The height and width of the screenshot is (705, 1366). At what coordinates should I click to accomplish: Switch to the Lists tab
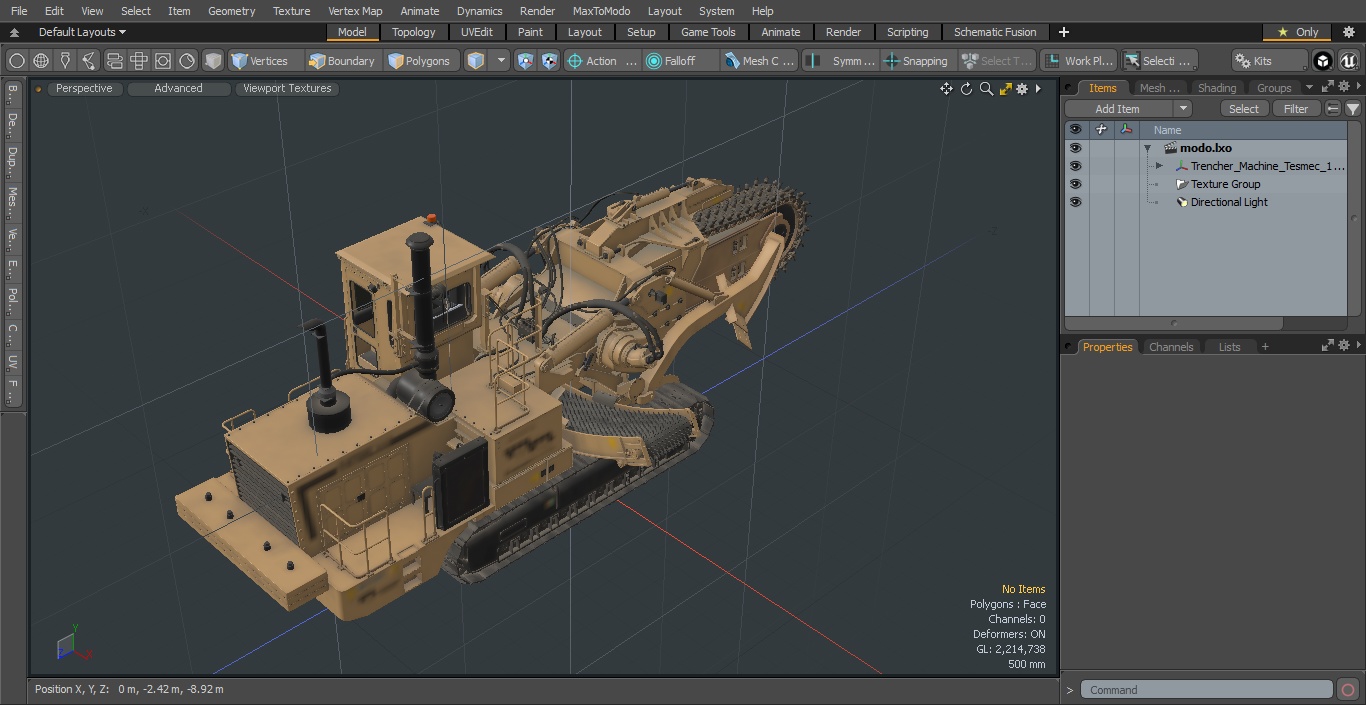click(1229, 347)
